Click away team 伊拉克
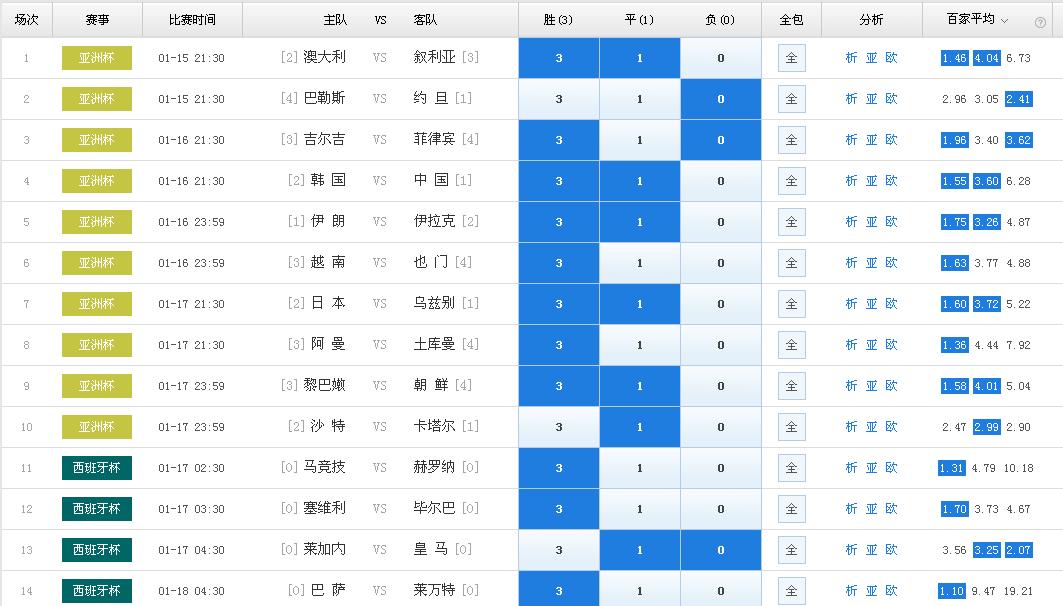 [x=435, y=221]
